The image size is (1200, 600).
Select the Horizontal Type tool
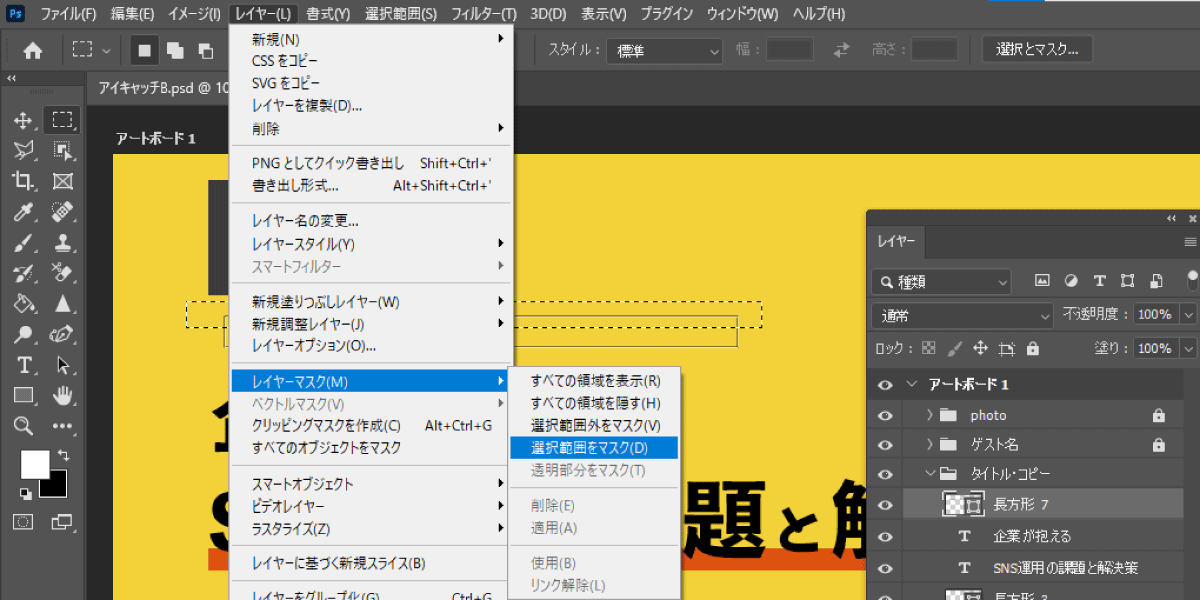(x=24, y=365)
